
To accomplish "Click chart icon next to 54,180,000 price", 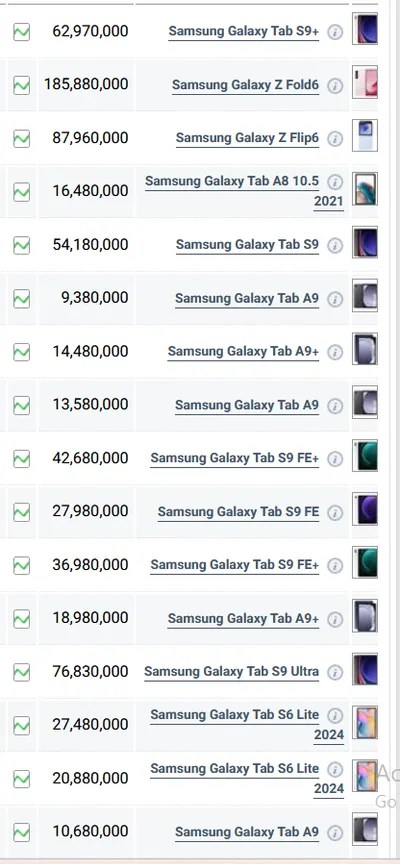I will pos(21,245).
